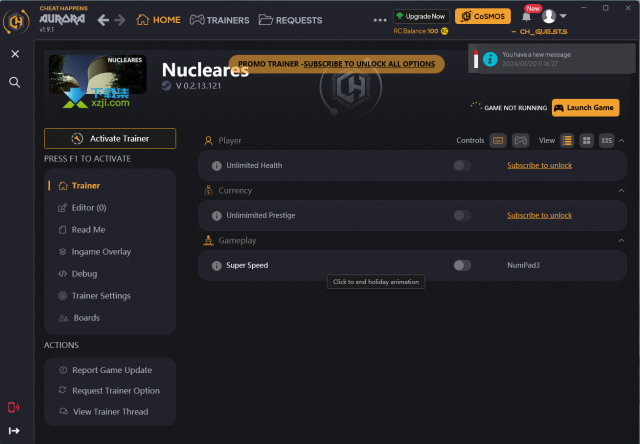Turn on the Super Speed toggle

click(462, 265)
